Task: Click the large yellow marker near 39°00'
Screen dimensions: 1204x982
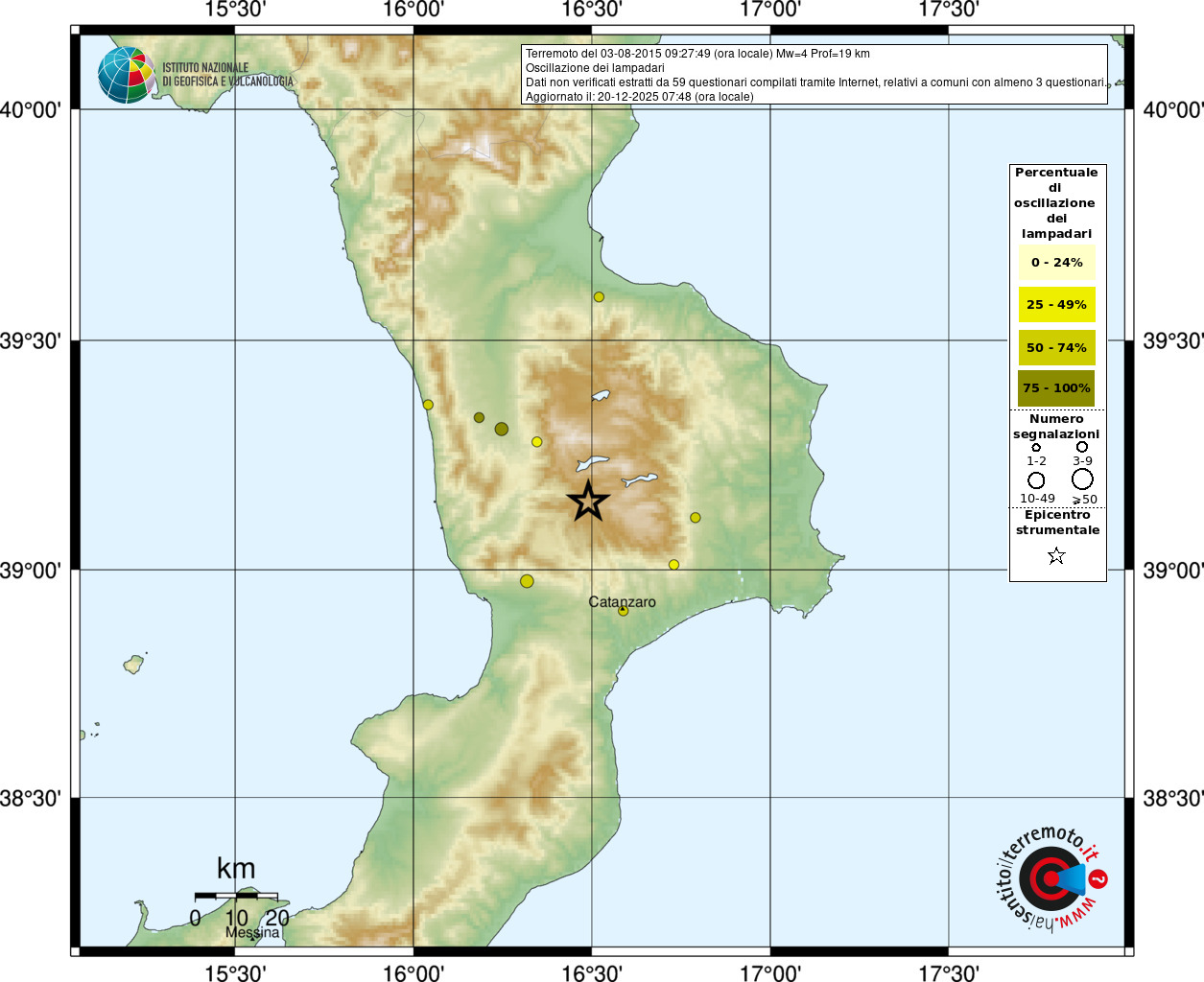Action: pyautogui.click(x=527, y=581)
